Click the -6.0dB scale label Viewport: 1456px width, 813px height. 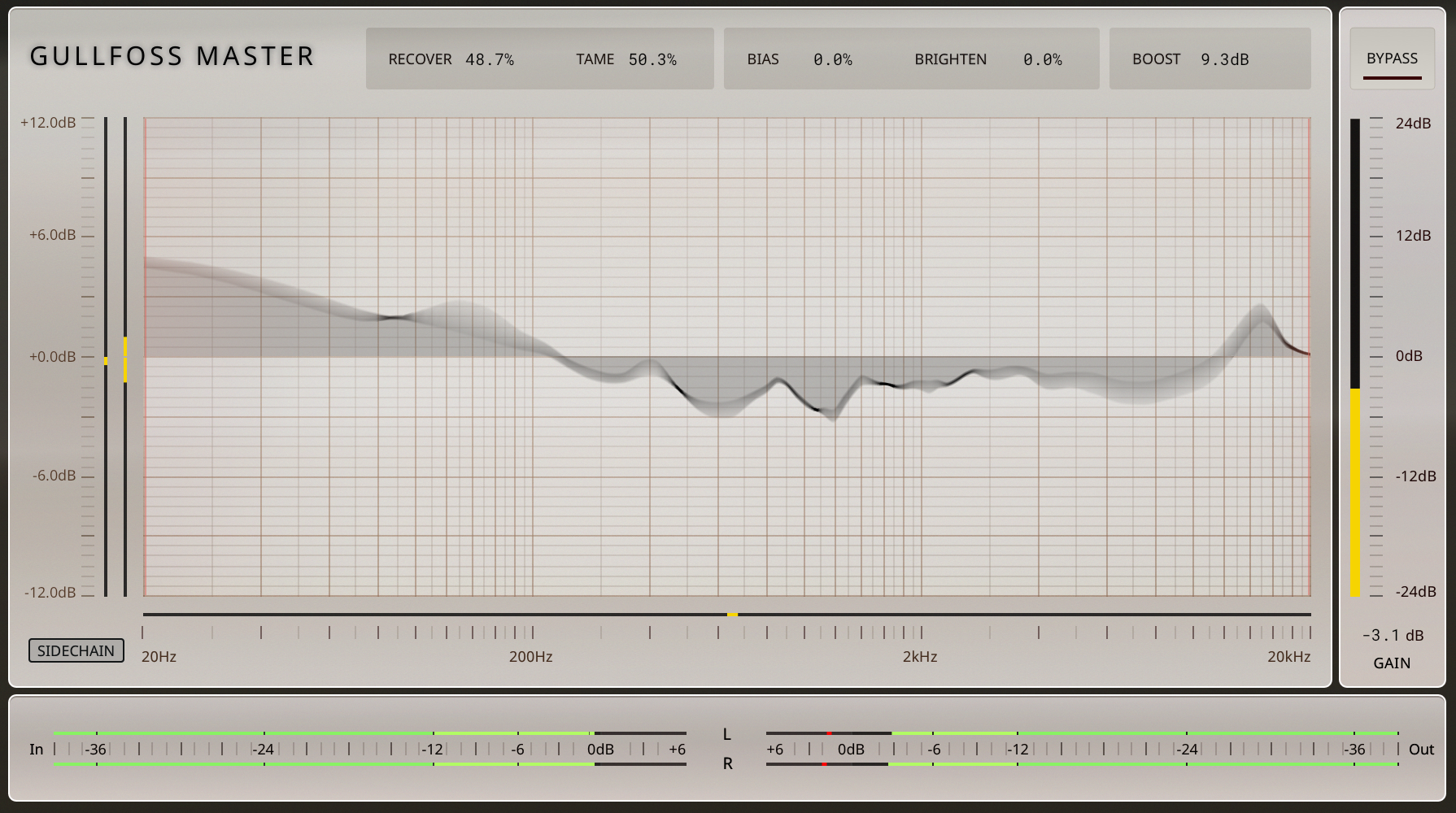tap(54, 476)
